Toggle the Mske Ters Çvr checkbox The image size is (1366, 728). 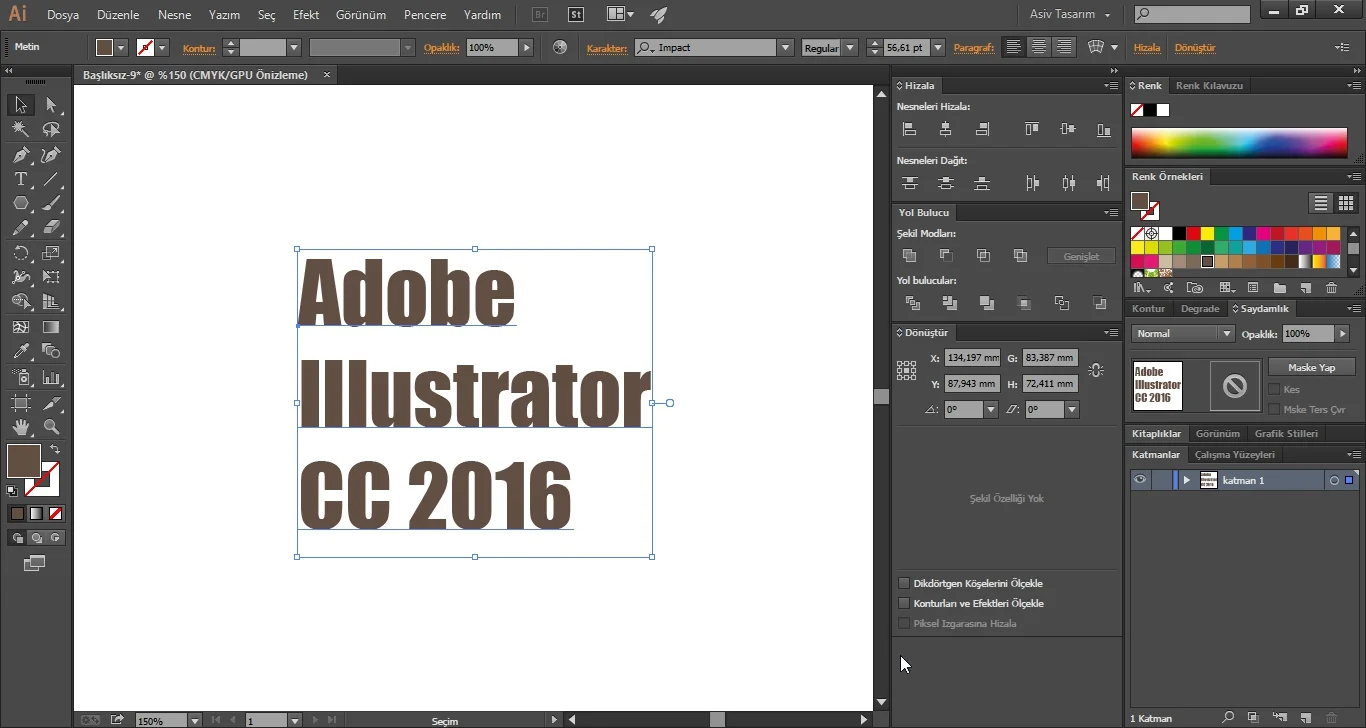[1274, 409]
